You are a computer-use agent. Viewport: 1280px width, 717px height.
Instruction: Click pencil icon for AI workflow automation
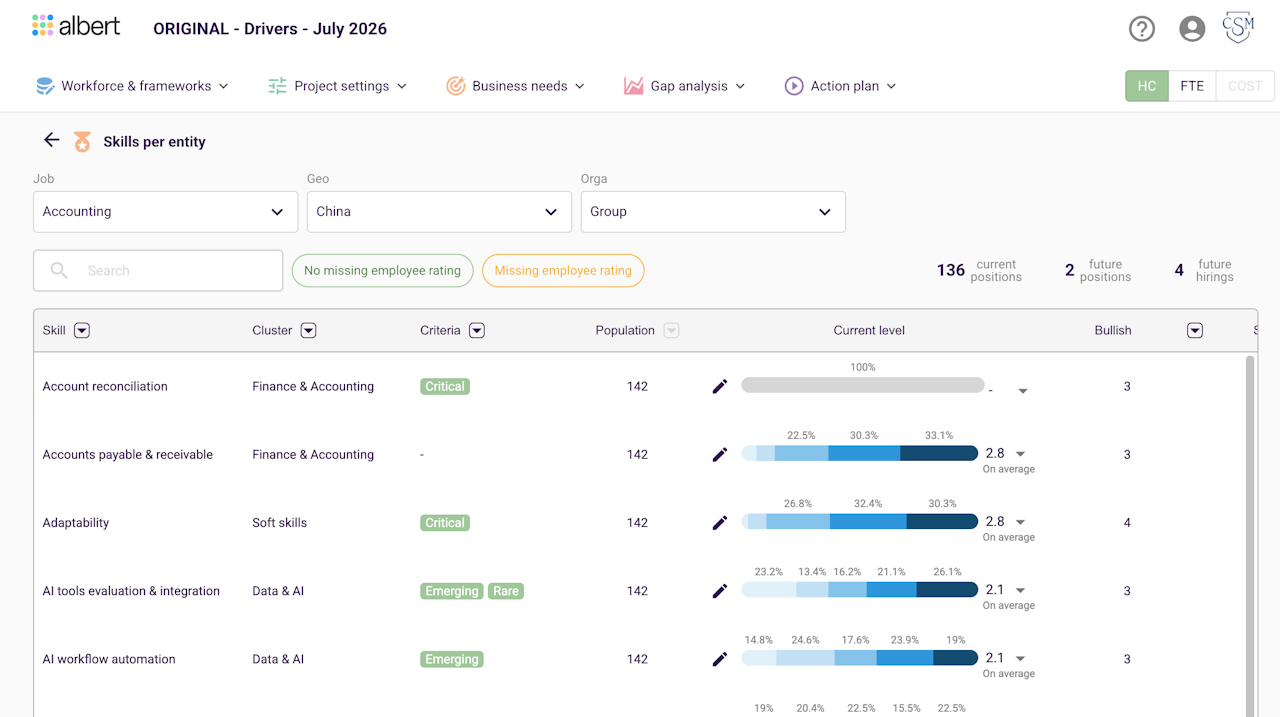tap(720, 659)
